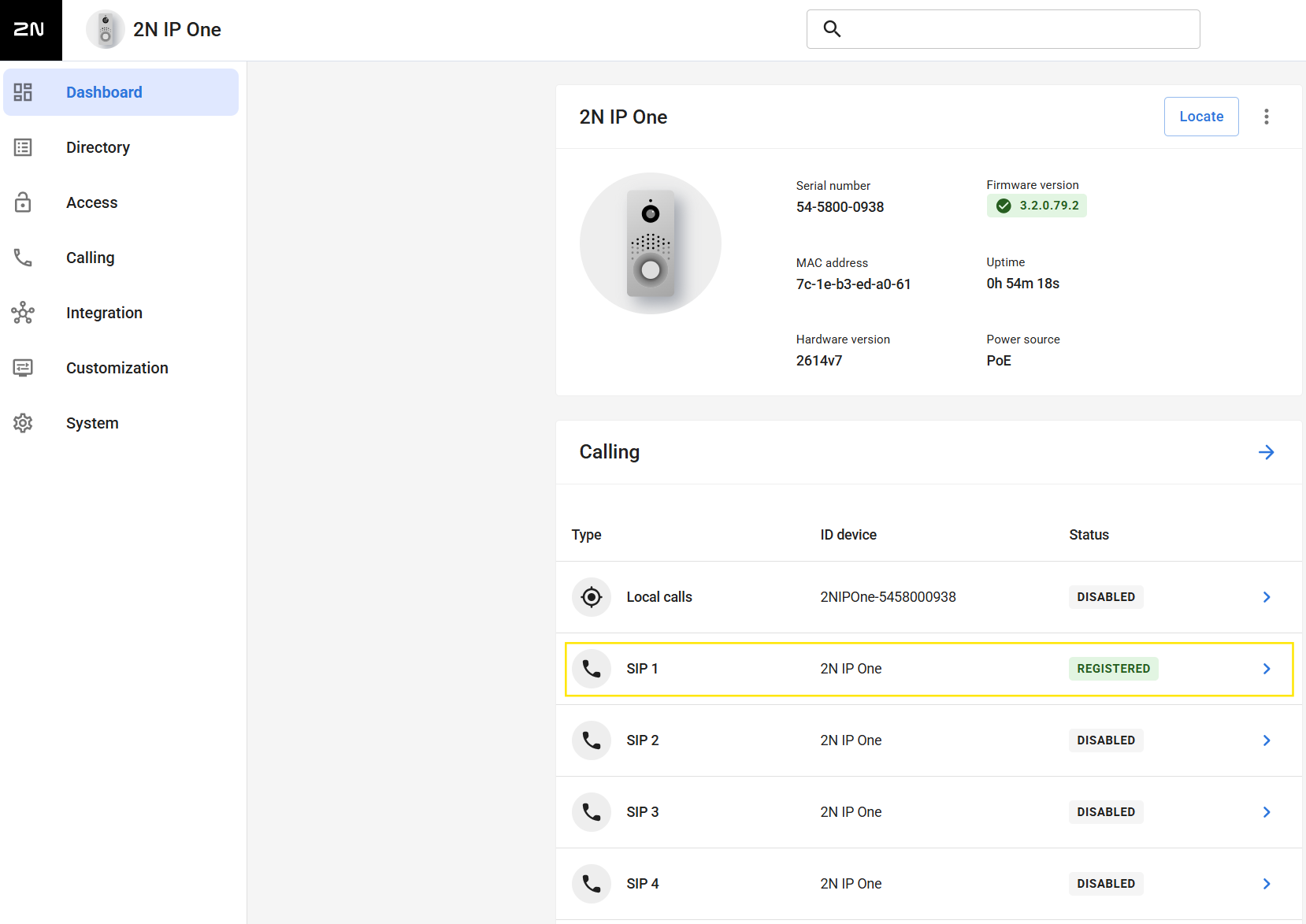Expand the SIP 2 row chevron
The image size is (1306, 924).
click(x=1267, y=740)
